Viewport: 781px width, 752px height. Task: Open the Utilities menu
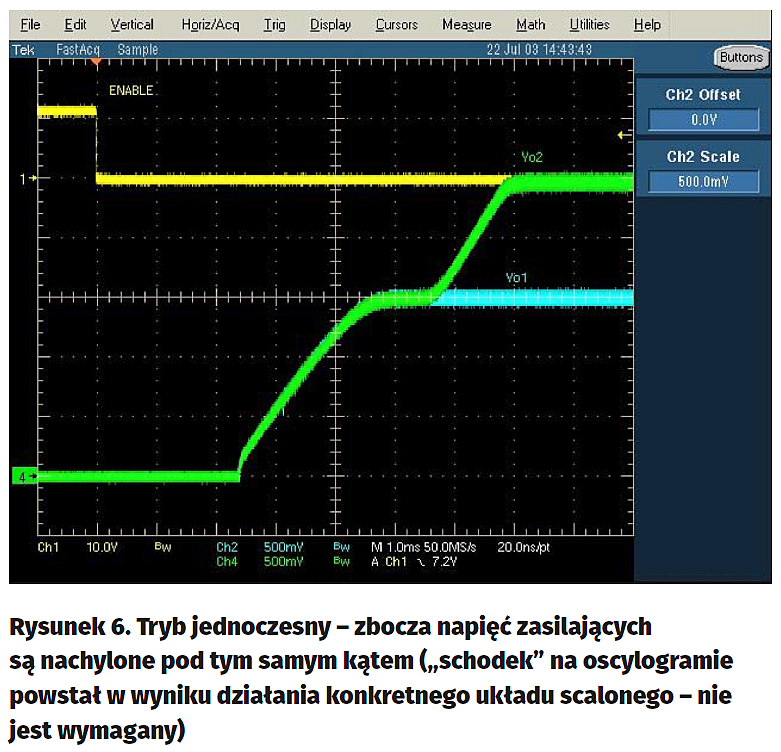coord(589,24)
